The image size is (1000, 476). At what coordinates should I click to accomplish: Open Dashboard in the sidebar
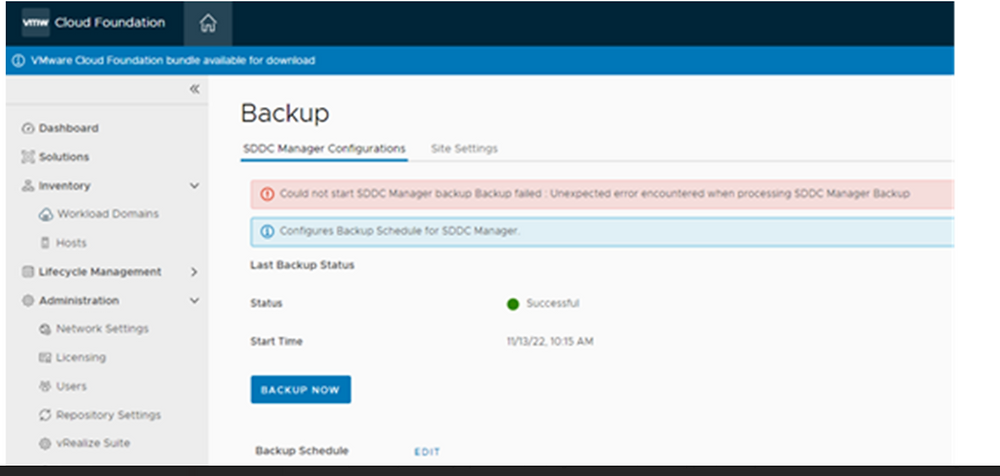tap(69, 128)
